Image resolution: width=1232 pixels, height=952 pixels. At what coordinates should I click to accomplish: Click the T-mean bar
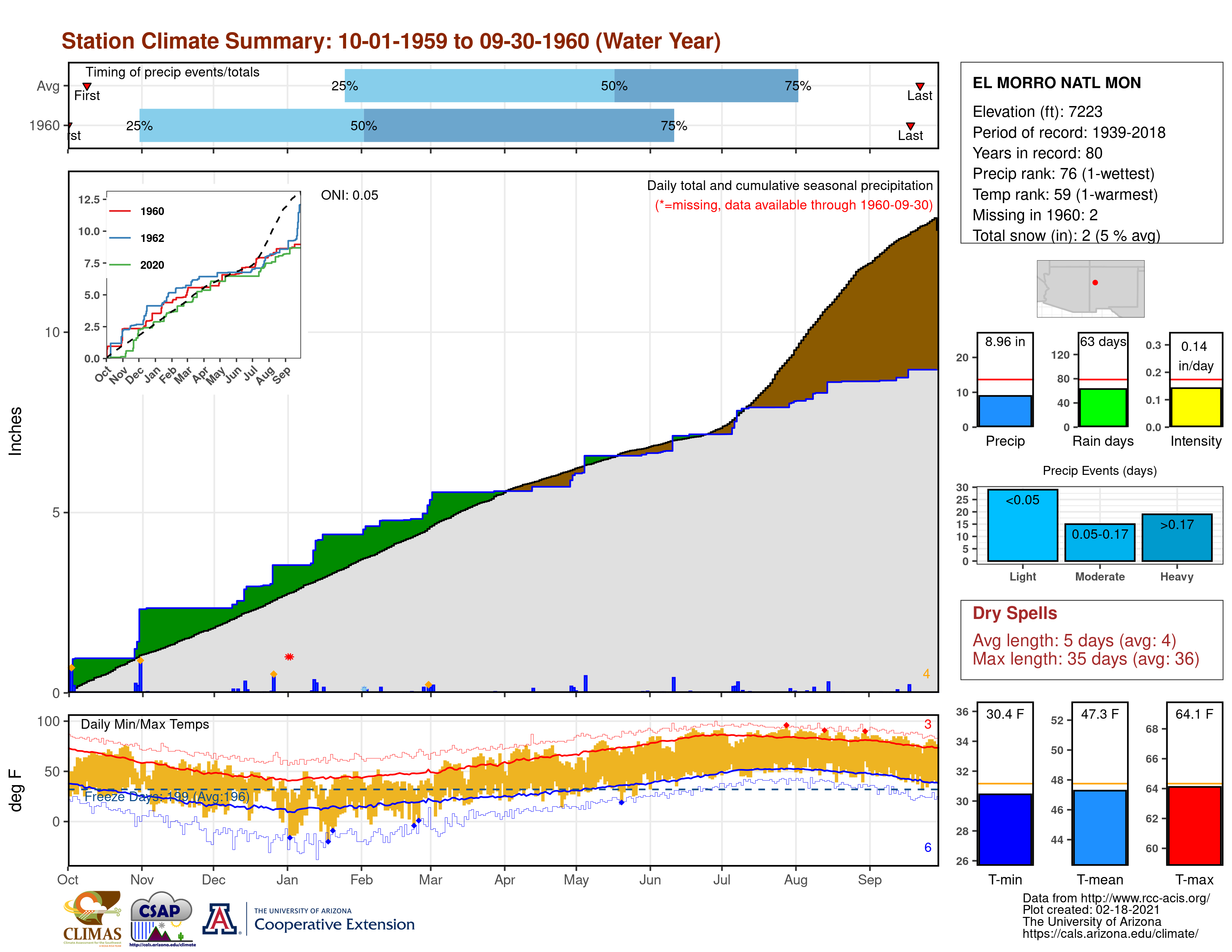point(1100,827)
